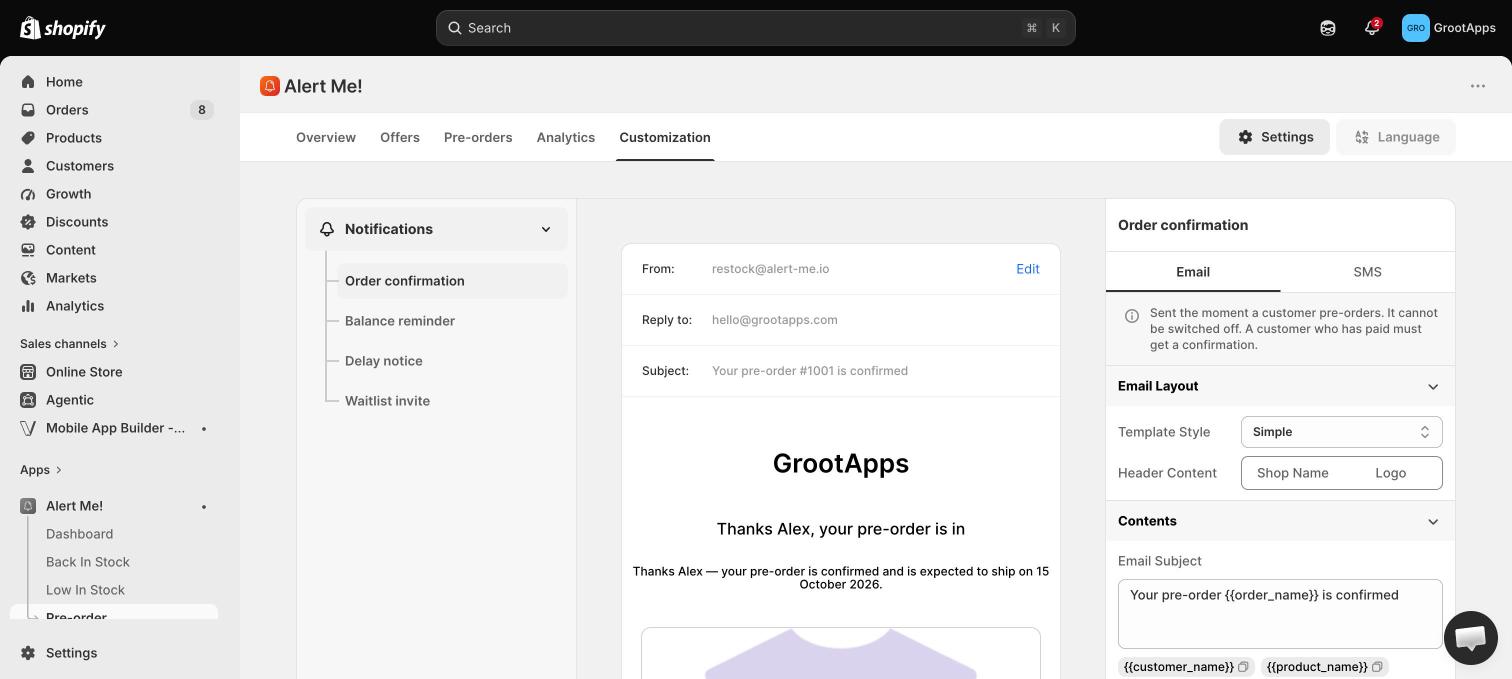Viewport: 1512px width, 679px height.
Task: Expand the Sales channels section
Action: pyautogui.click(x=70, y=344)
